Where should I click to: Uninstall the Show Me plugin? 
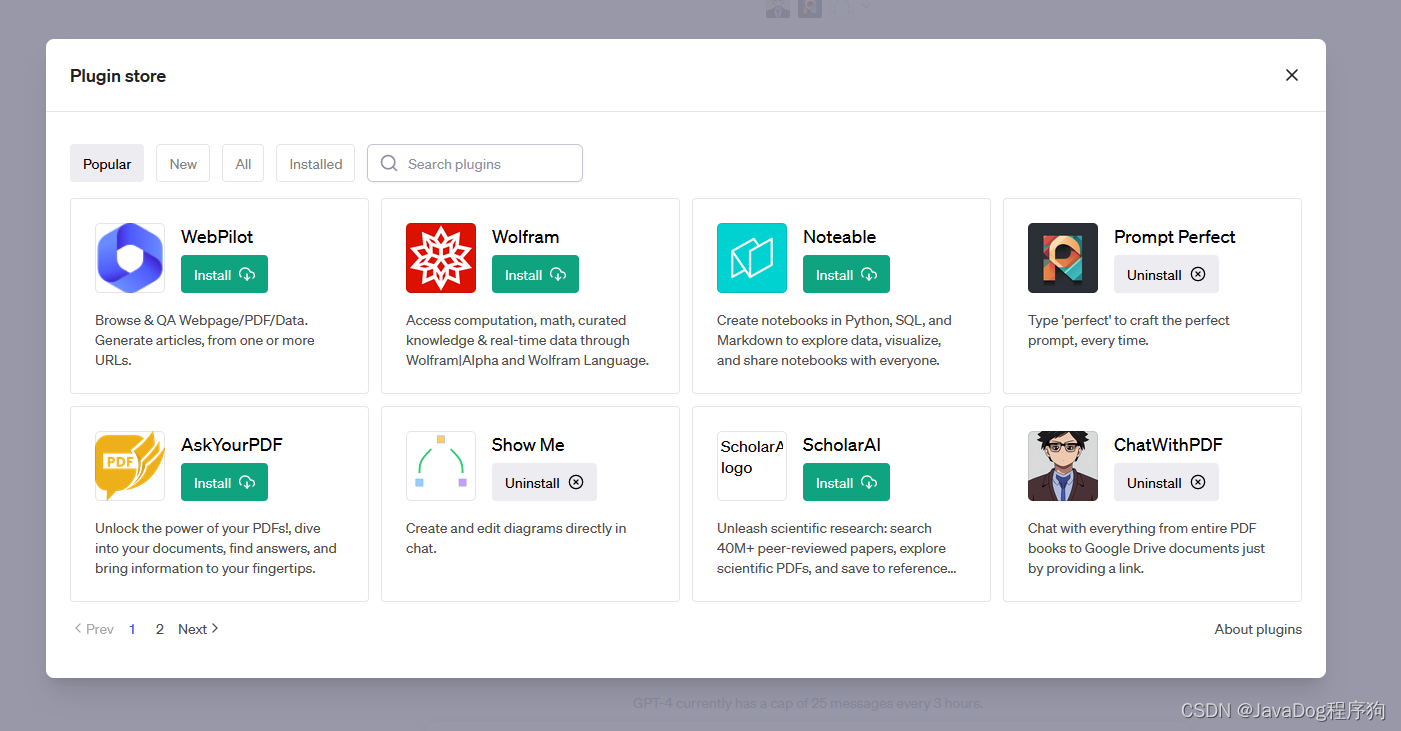click(544, 482)
